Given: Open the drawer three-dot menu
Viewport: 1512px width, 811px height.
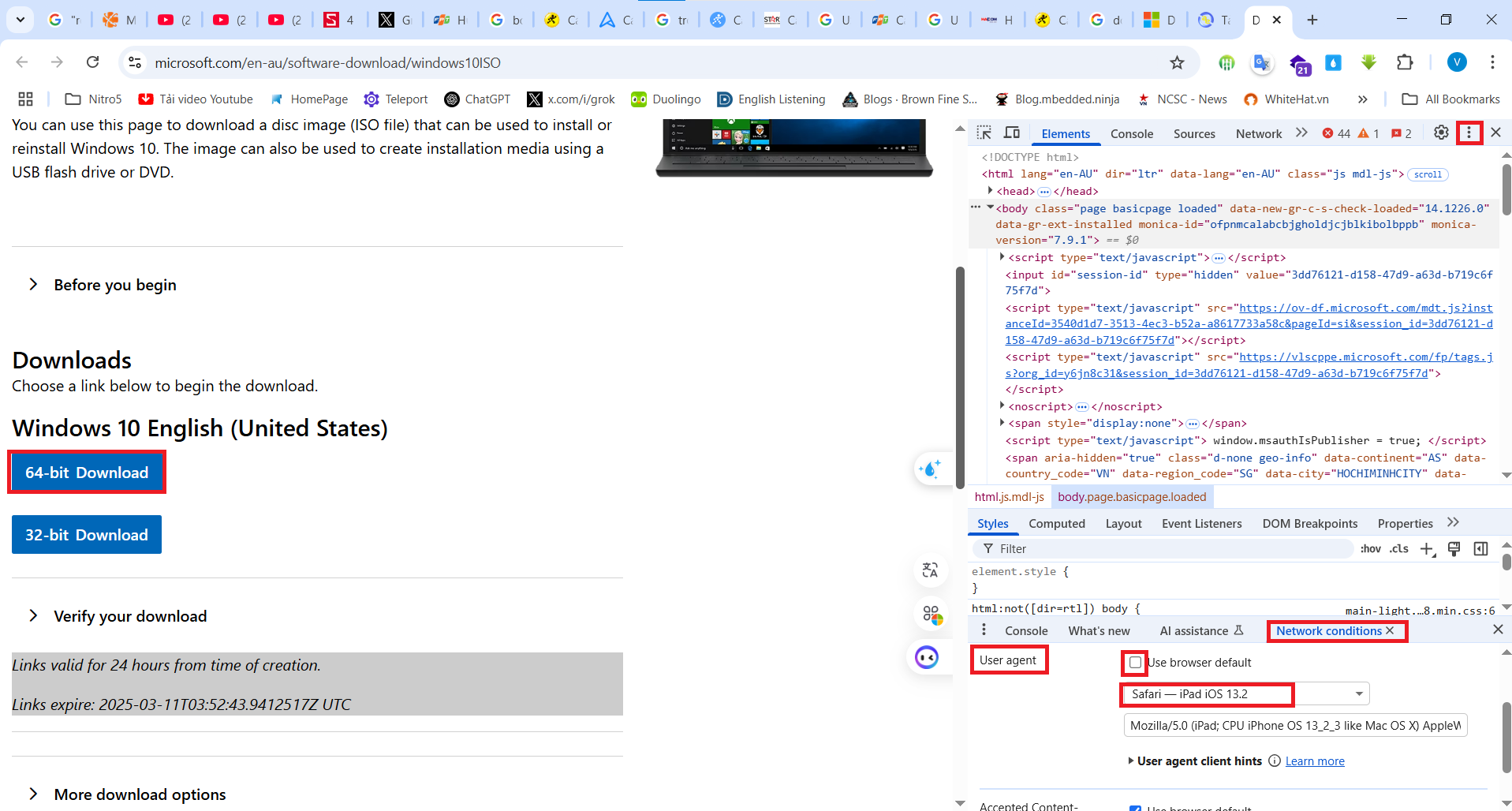Looking at the screenshot, I should 984,630.
